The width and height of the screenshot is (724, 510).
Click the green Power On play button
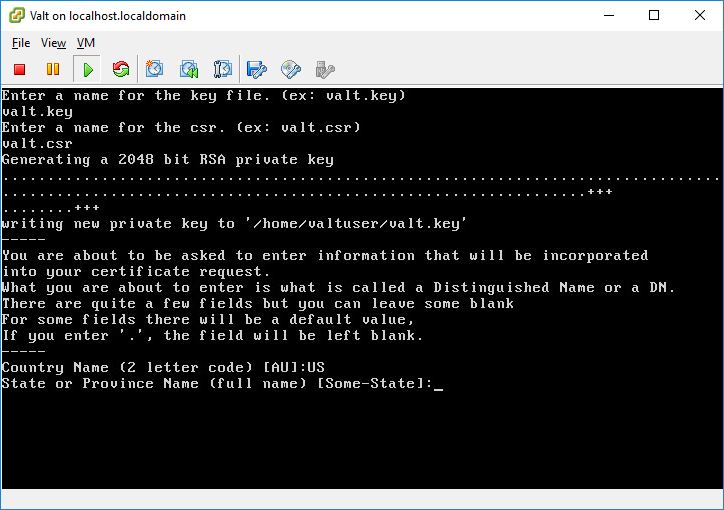click(87, 70)
